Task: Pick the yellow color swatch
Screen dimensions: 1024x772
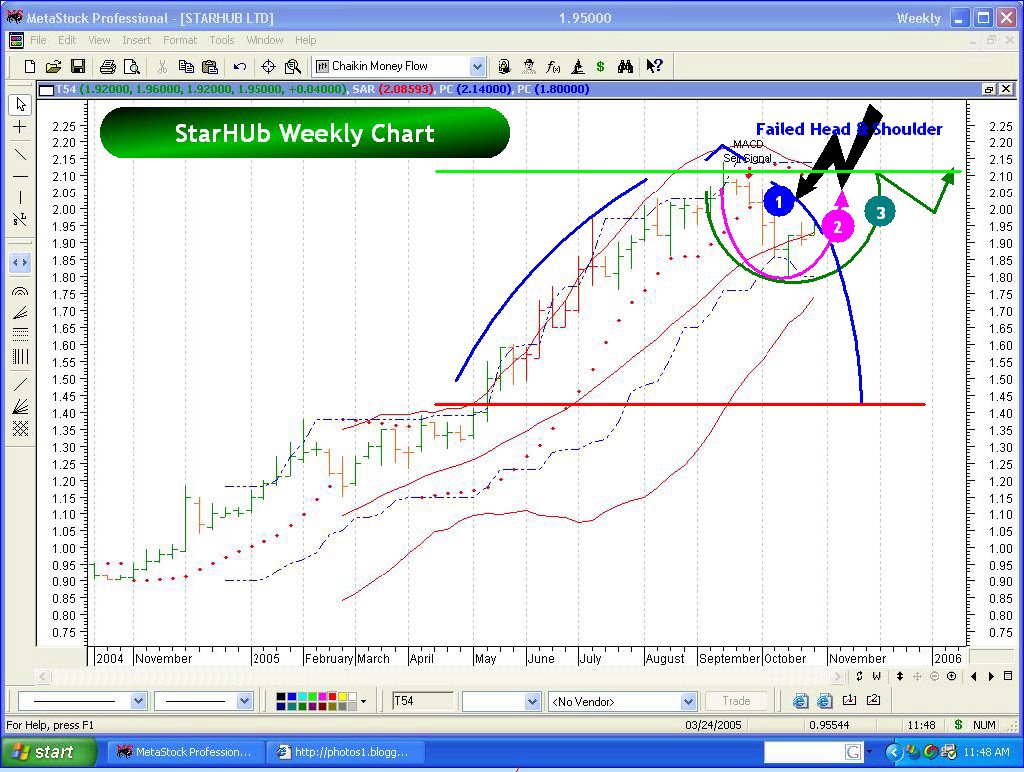Action: tap(343, 697)
